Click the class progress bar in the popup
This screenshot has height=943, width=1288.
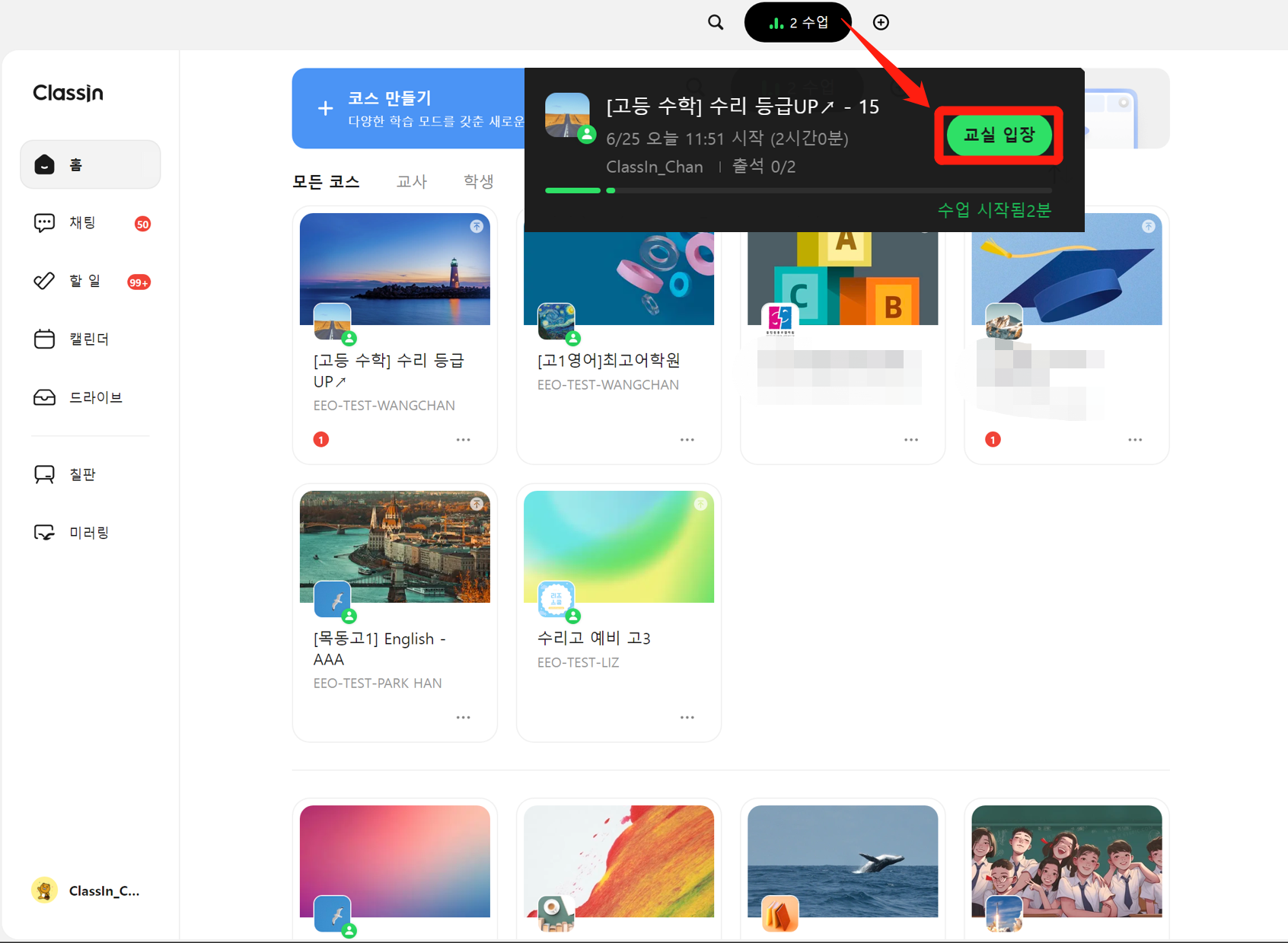pos(798,190)
